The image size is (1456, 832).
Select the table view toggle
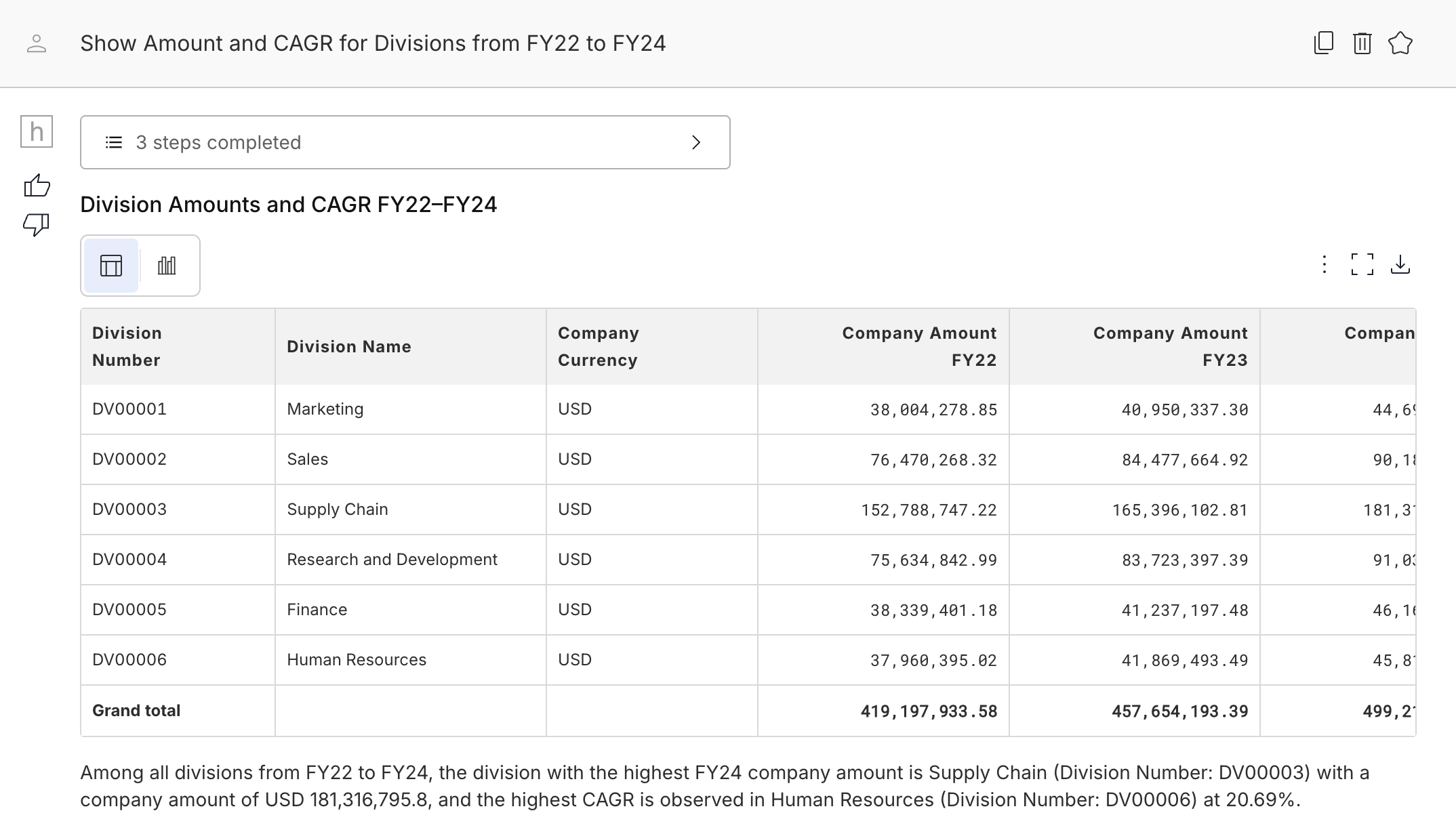tap(110, 265)
